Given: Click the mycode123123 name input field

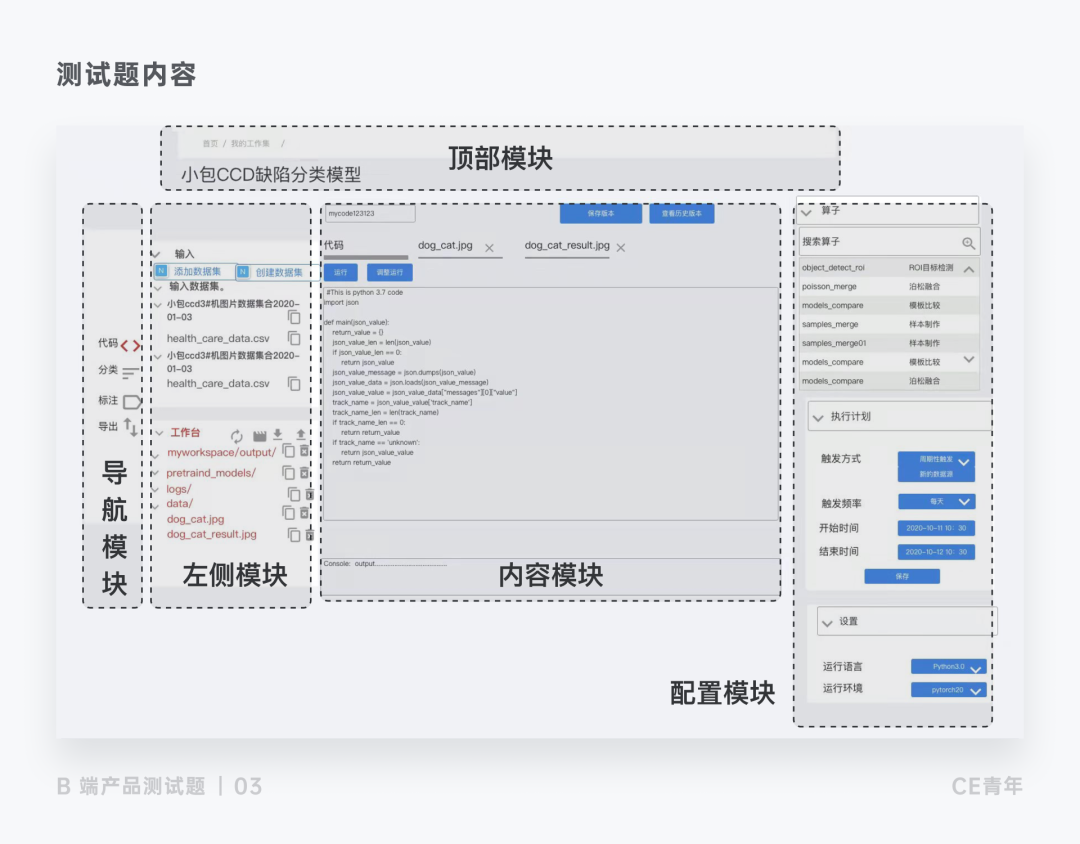Looking at the screenshot, I should (369, 214).
